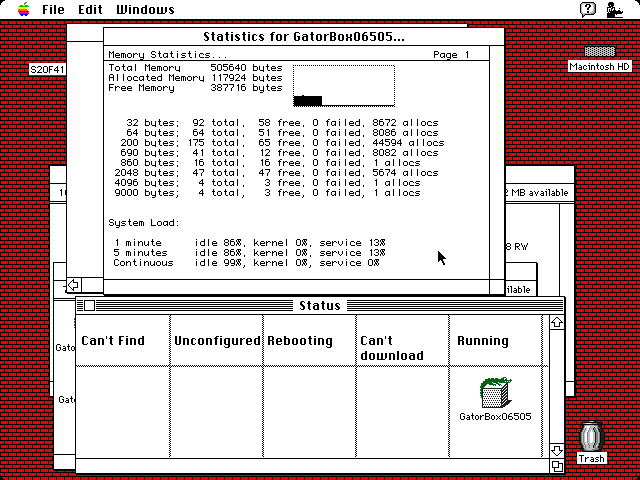Screen dimensions: 640x480
Task: Click the S20F41 desktop label
Action: pyautogui.click(x=47, y=69)
